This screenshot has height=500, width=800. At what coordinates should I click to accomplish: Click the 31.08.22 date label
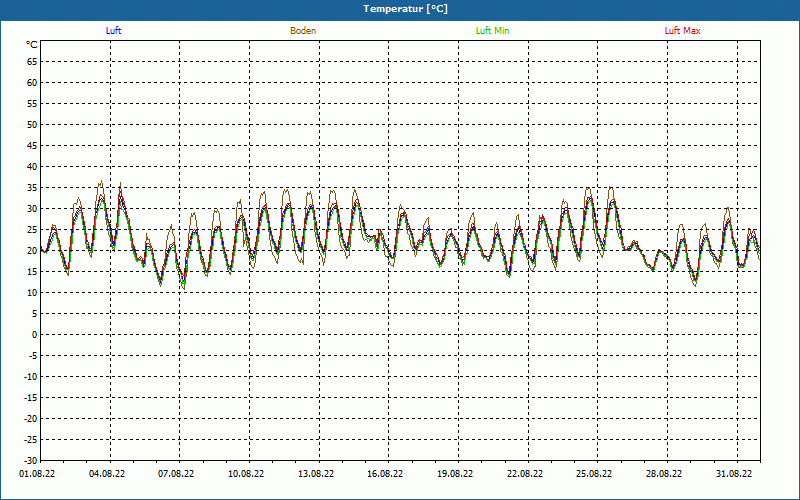click(734, 474)
